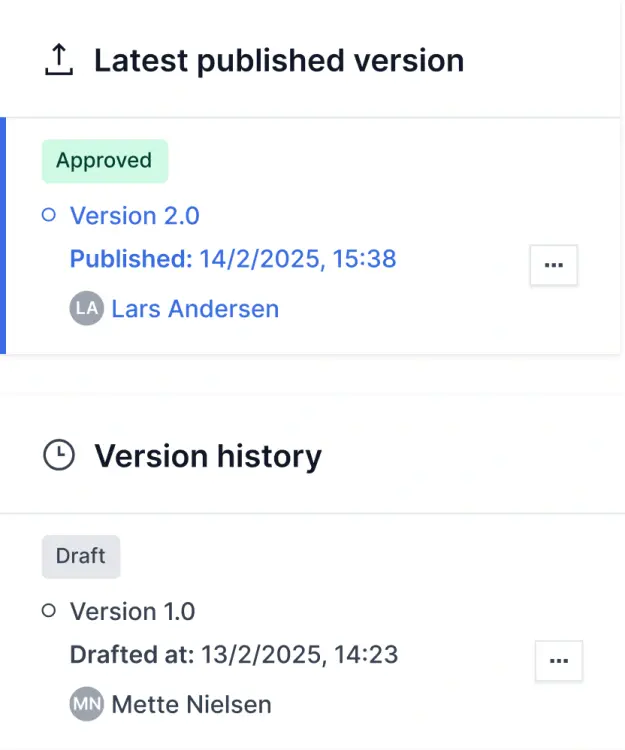Screen dimensions: 625x750
Task: Open the Version 2.0 more options menu
Action: coord(553,265)
